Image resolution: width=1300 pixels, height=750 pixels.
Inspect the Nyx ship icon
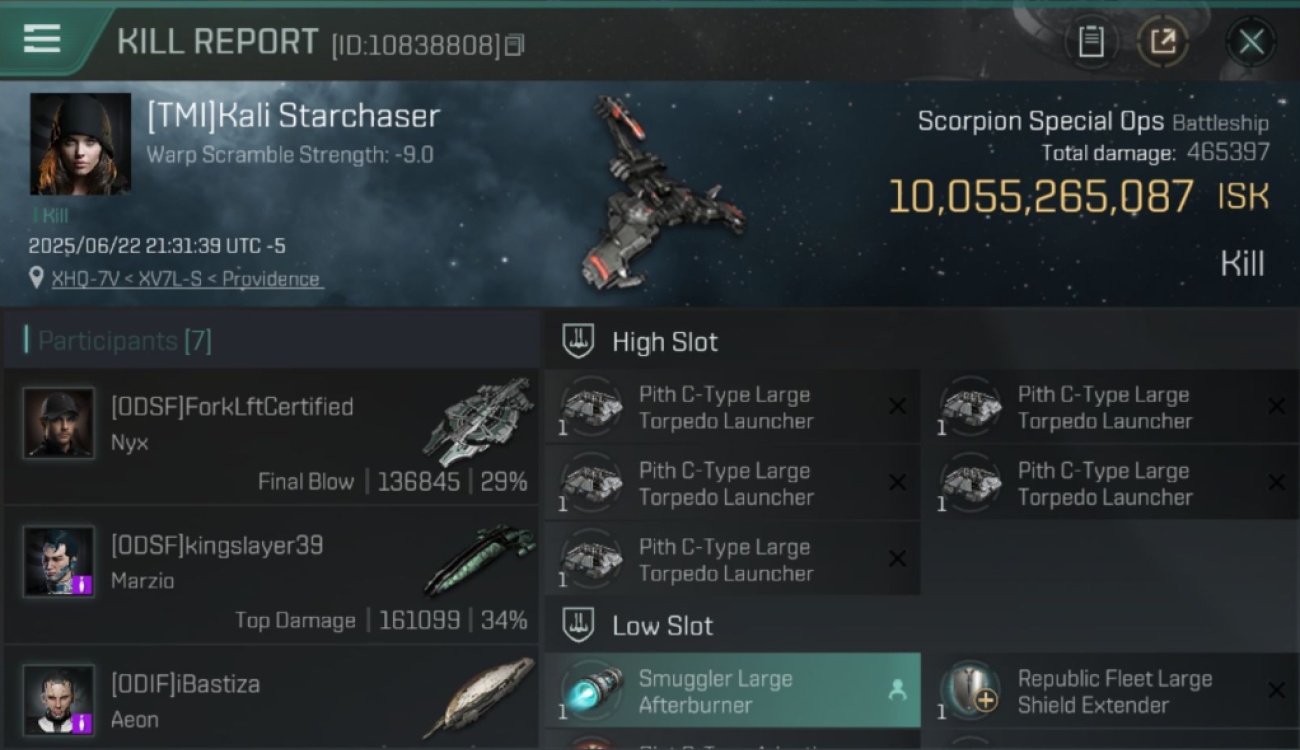coord(477,421)
